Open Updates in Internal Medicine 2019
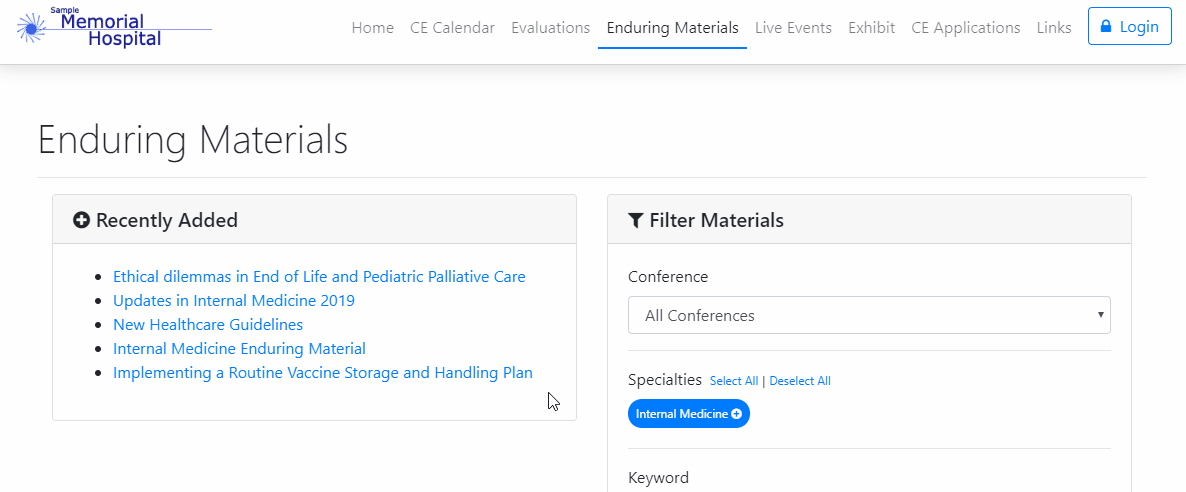Viewport: 1186px width, 492px height. click(234, 301)
